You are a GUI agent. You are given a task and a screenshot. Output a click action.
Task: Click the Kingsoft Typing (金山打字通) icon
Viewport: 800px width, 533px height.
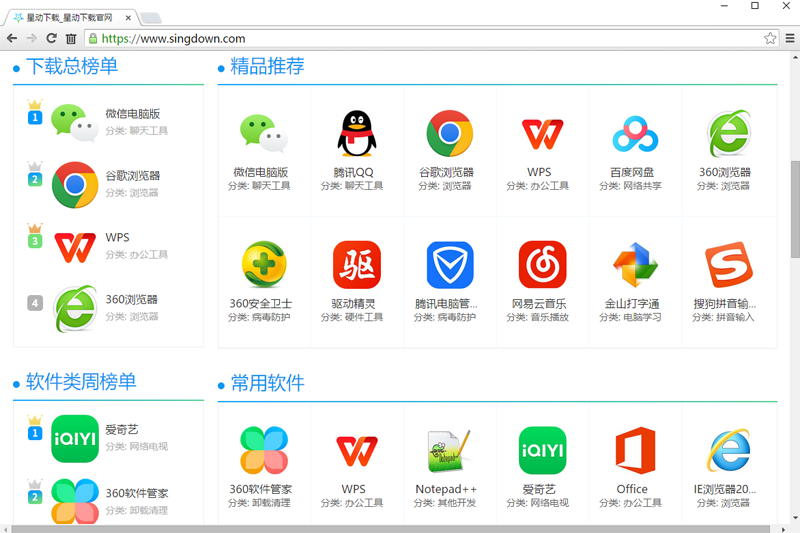[x=632, y=265]
